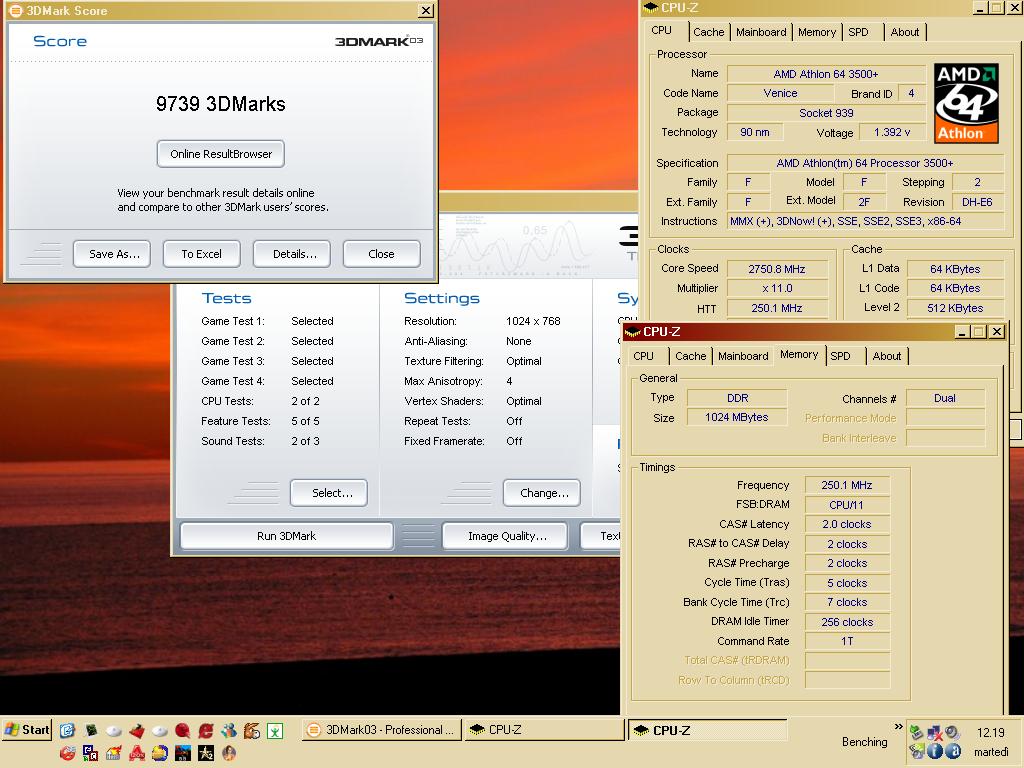The width and height of the screenshot is (1024, 768).
Task: Click the taskbar clock showing 12.19
Action: pos(991,733)
